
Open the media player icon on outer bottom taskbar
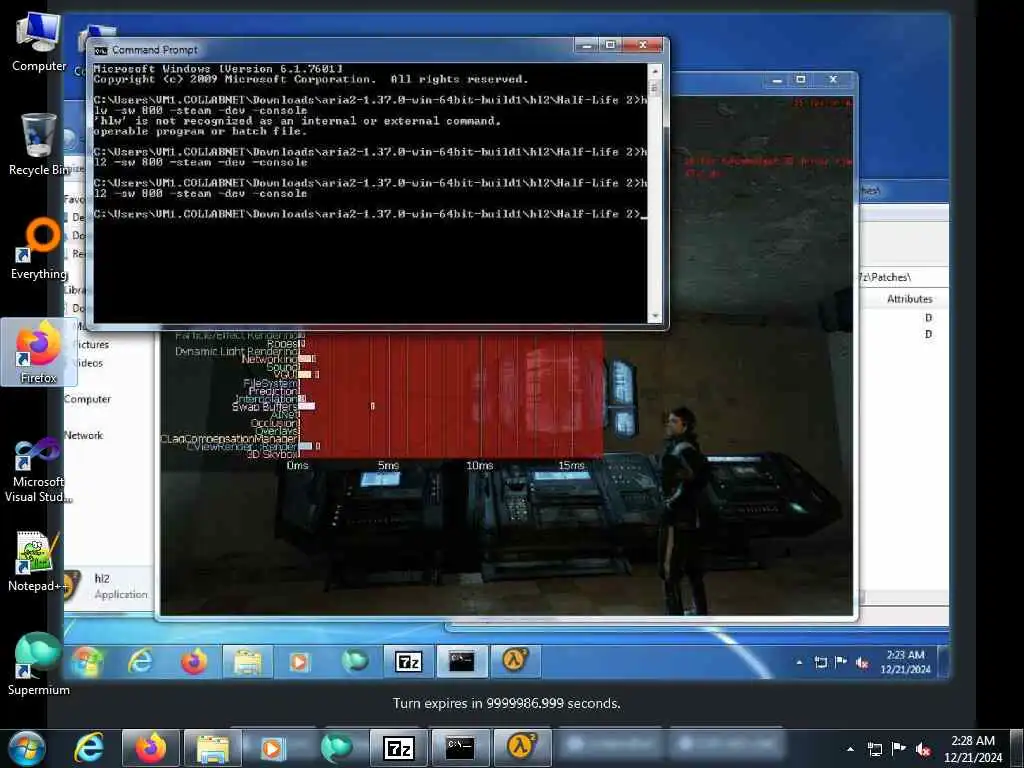click(x=272, y=748)
